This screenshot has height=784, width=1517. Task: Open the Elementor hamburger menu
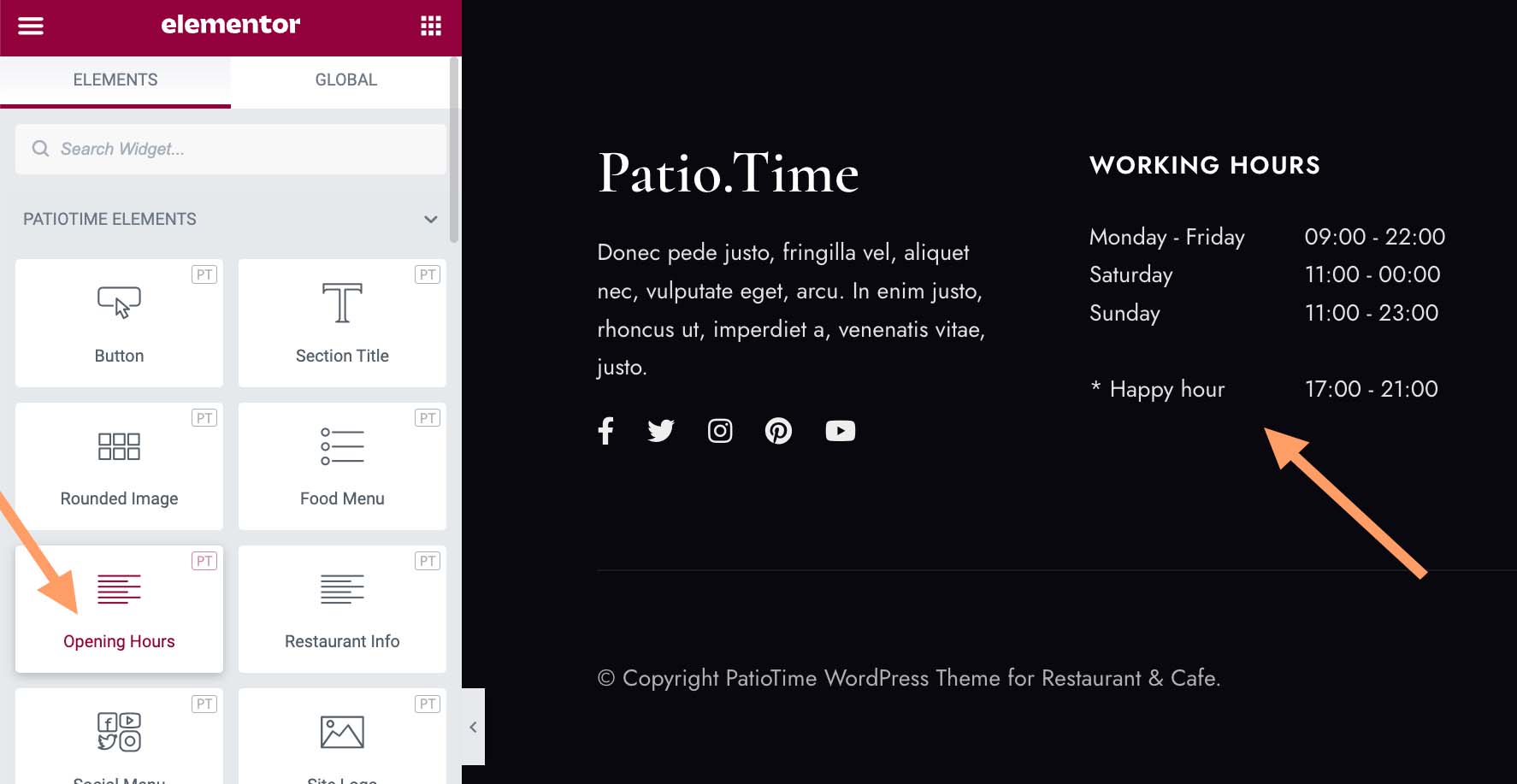tap(31, 26)
